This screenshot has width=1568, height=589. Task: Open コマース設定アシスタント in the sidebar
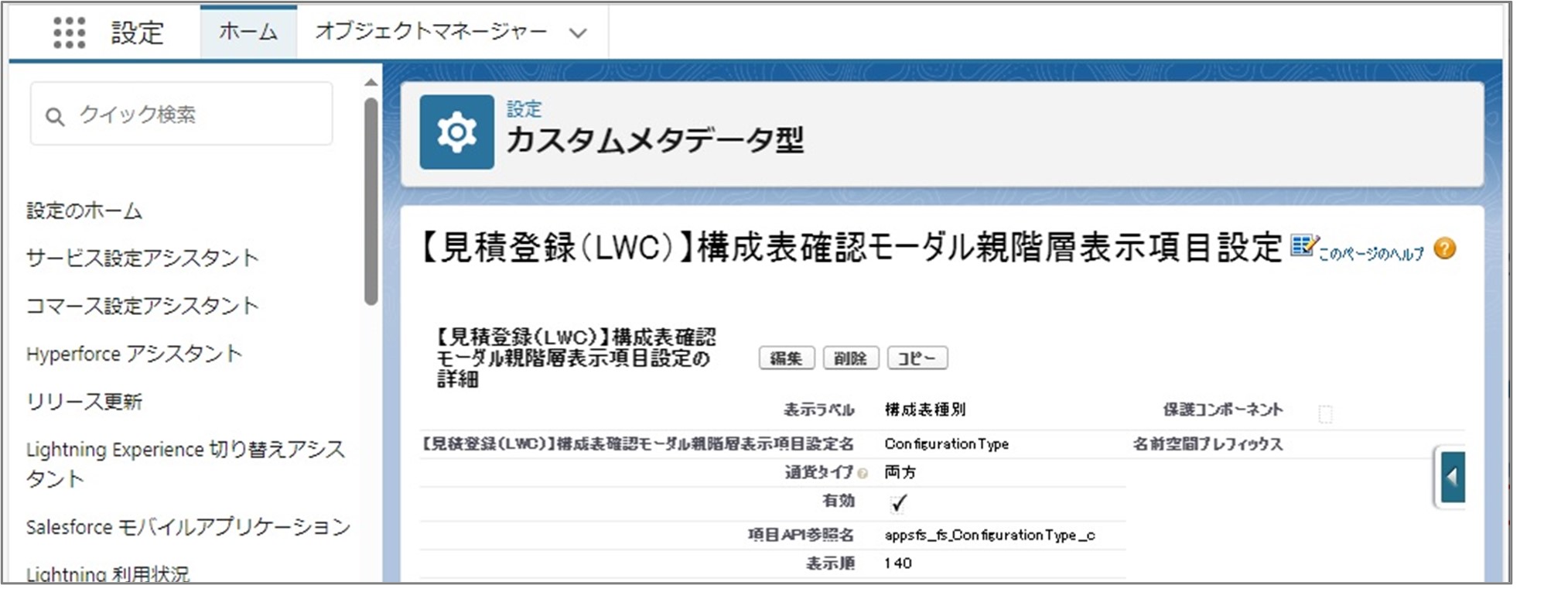pos(142,306)
